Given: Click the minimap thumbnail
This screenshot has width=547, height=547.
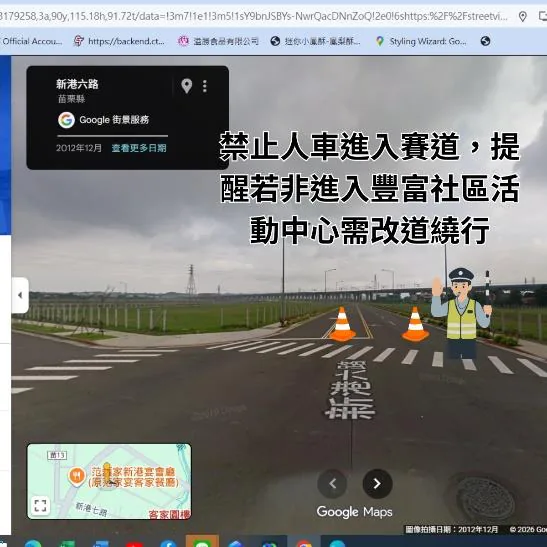Looking at the screenshot, I should [109, 481].
